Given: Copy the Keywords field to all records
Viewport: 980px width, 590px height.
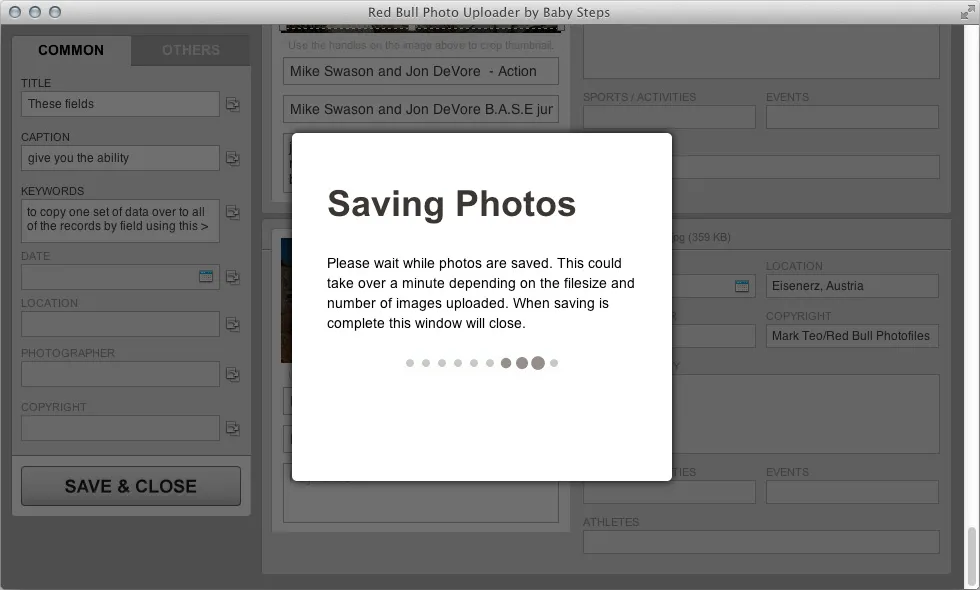Looking at the screenshot, I should tap(232, 212).
